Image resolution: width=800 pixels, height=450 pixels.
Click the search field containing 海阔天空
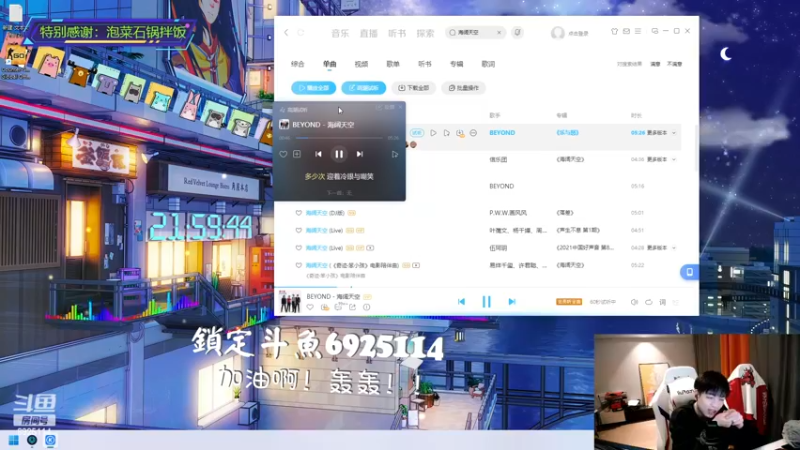(474, 33)
